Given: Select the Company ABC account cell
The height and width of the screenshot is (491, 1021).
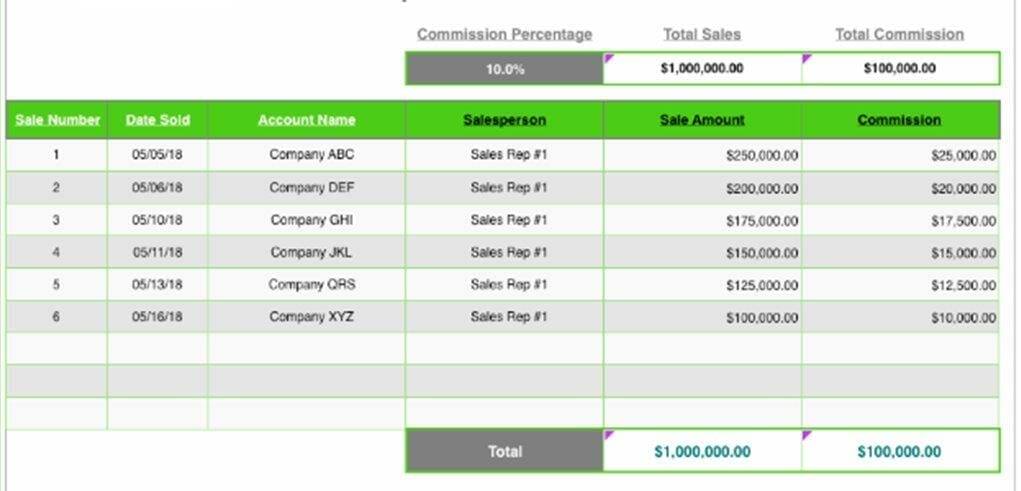Looking at the screenshot, I should [x=311, y=155].
